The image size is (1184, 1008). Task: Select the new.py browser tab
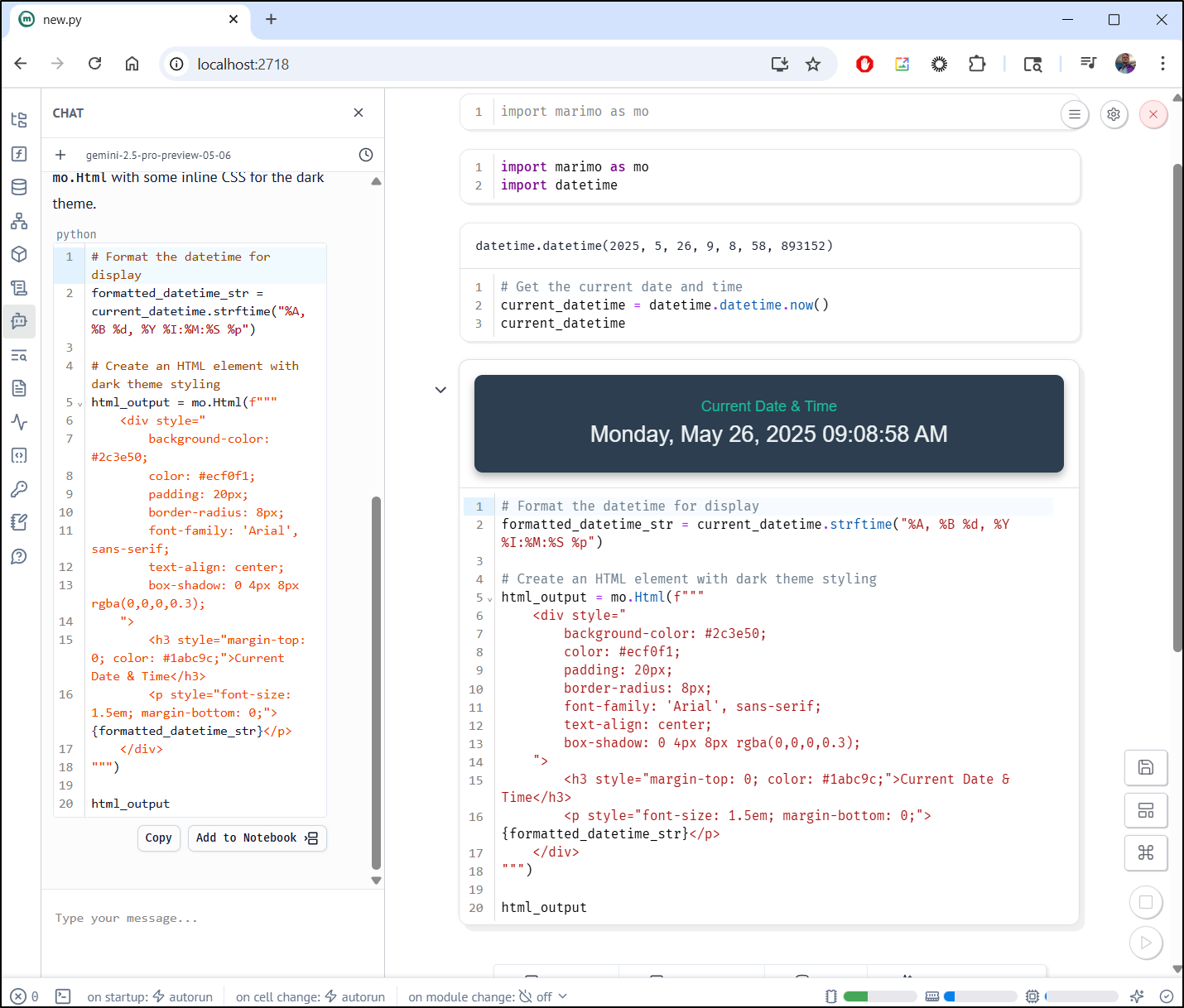[130, 20]
